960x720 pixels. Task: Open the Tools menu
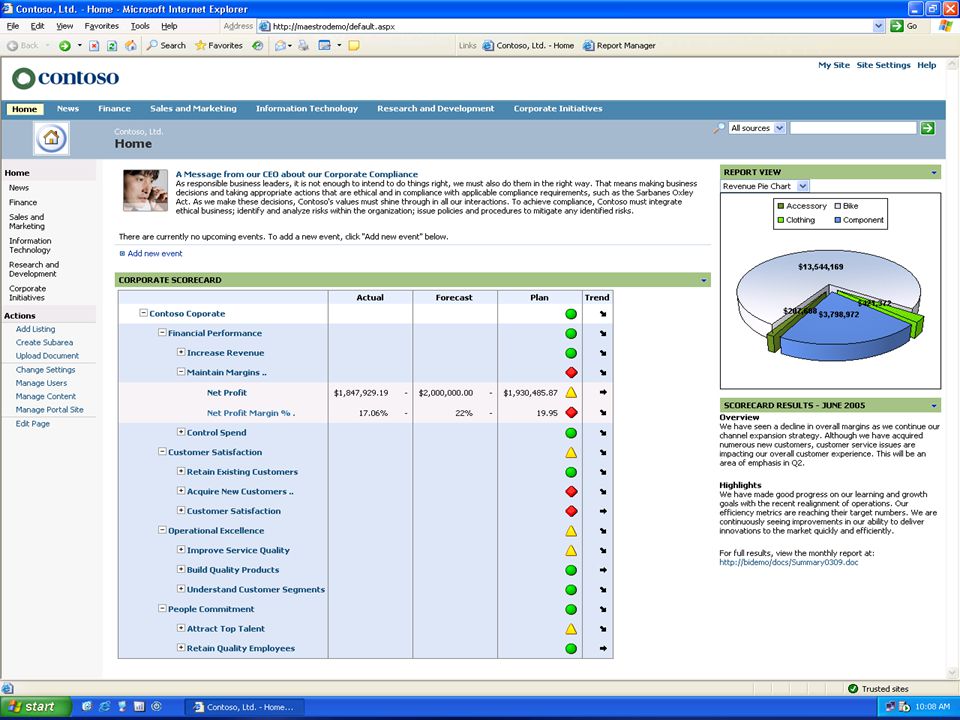[140, 26]
